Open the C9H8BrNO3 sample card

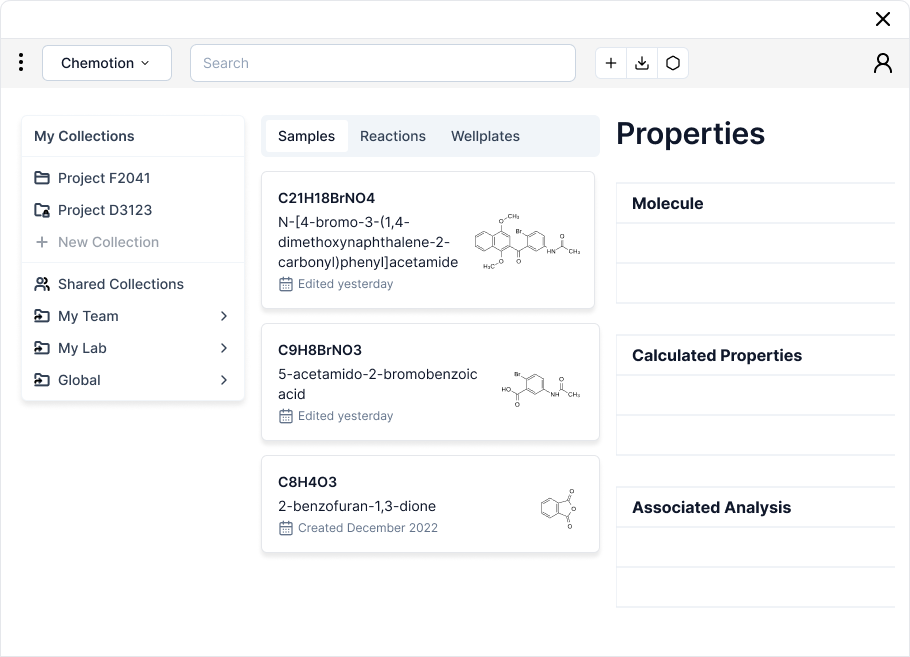pos(430,382)
